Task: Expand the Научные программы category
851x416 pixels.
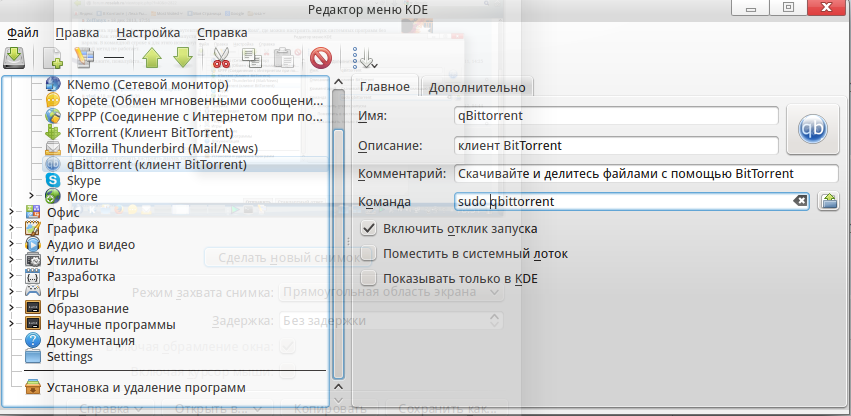Action: point(11,324)
